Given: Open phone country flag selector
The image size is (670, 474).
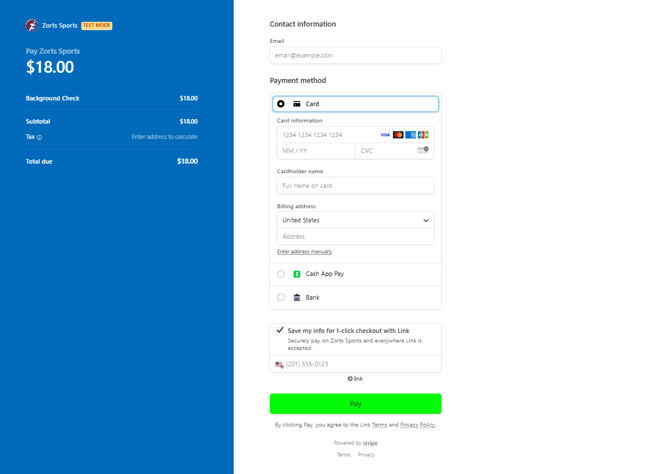Looking at the screenshot, I should point(279,365).
